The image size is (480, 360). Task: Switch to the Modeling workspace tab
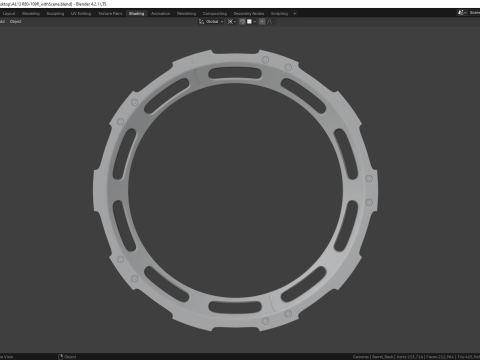click(31, 14)
